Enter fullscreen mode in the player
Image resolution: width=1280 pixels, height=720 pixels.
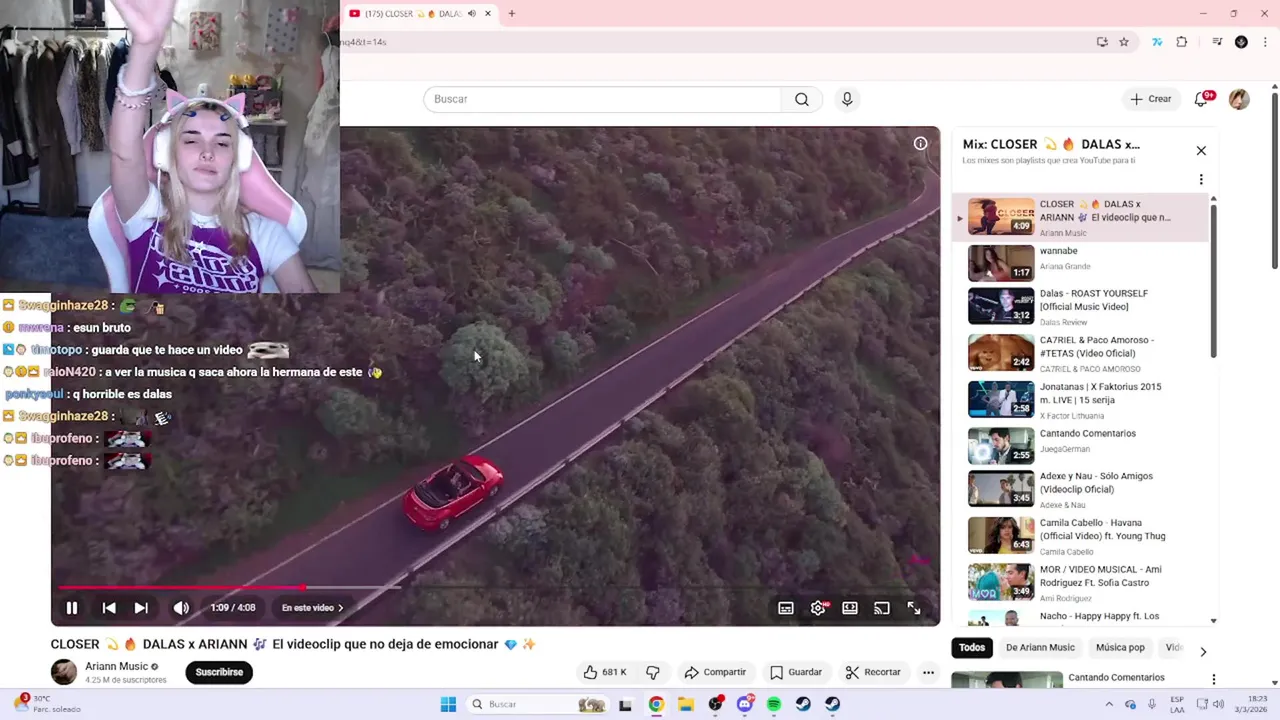coord(914,608)
